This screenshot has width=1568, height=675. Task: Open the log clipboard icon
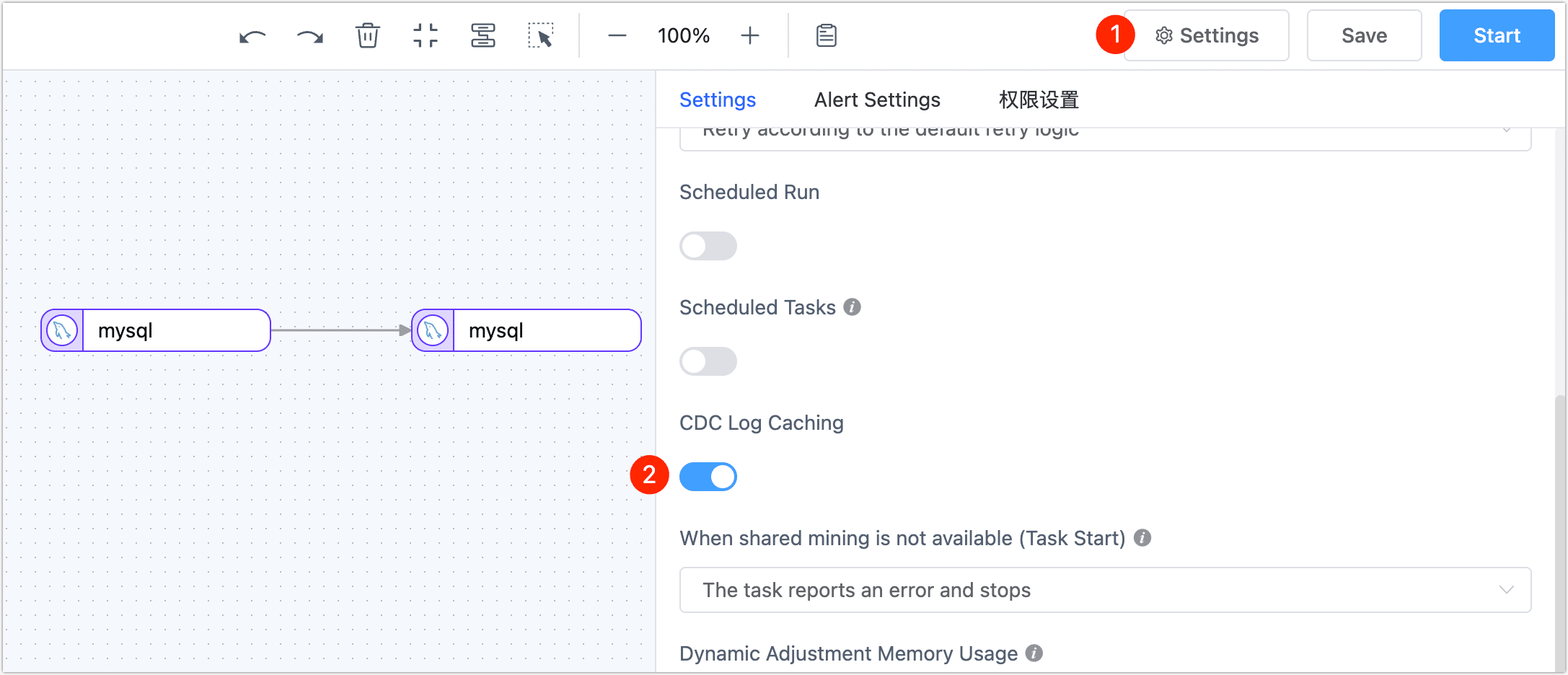827,36
